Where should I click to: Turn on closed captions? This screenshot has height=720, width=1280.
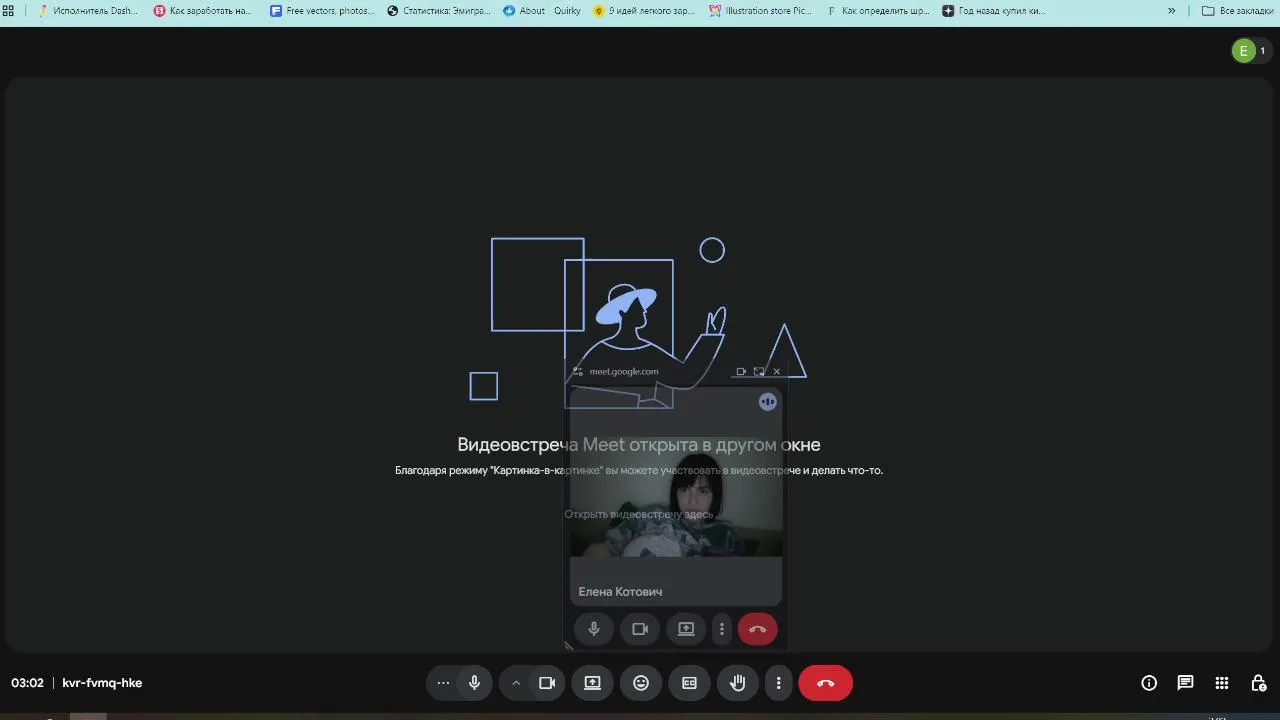point(689,683)
